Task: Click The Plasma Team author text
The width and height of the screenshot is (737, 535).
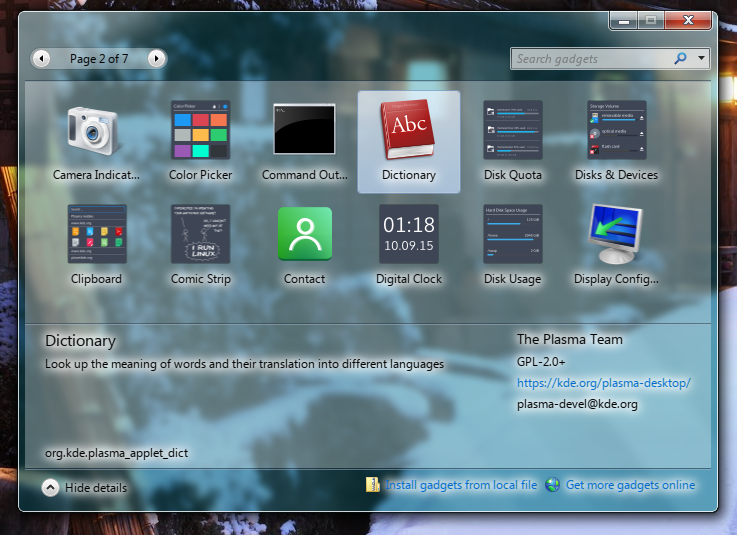Action: (x=570, y=339)
